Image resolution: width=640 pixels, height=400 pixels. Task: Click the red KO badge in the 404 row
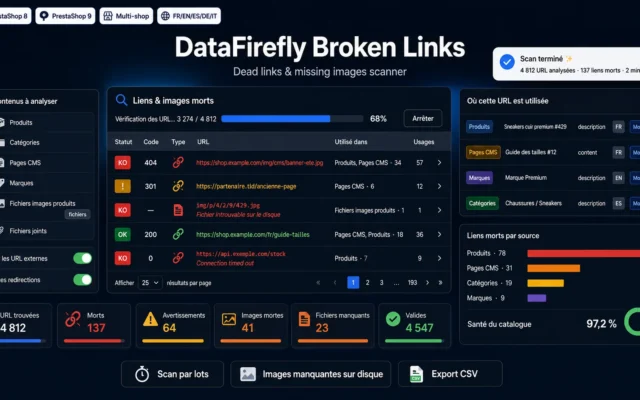coord(122,162)
